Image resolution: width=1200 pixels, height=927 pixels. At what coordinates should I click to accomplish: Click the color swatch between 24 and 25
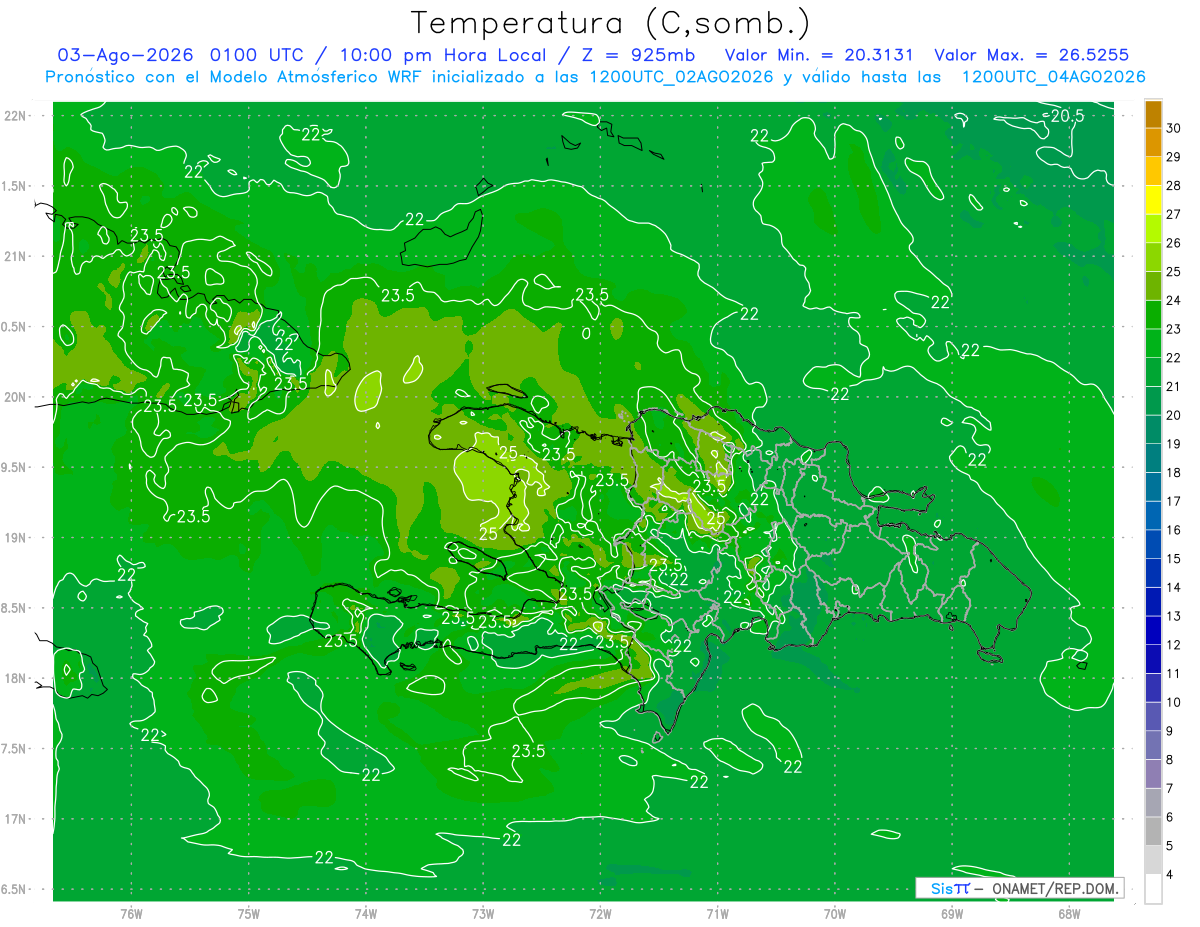(1153, 286)
